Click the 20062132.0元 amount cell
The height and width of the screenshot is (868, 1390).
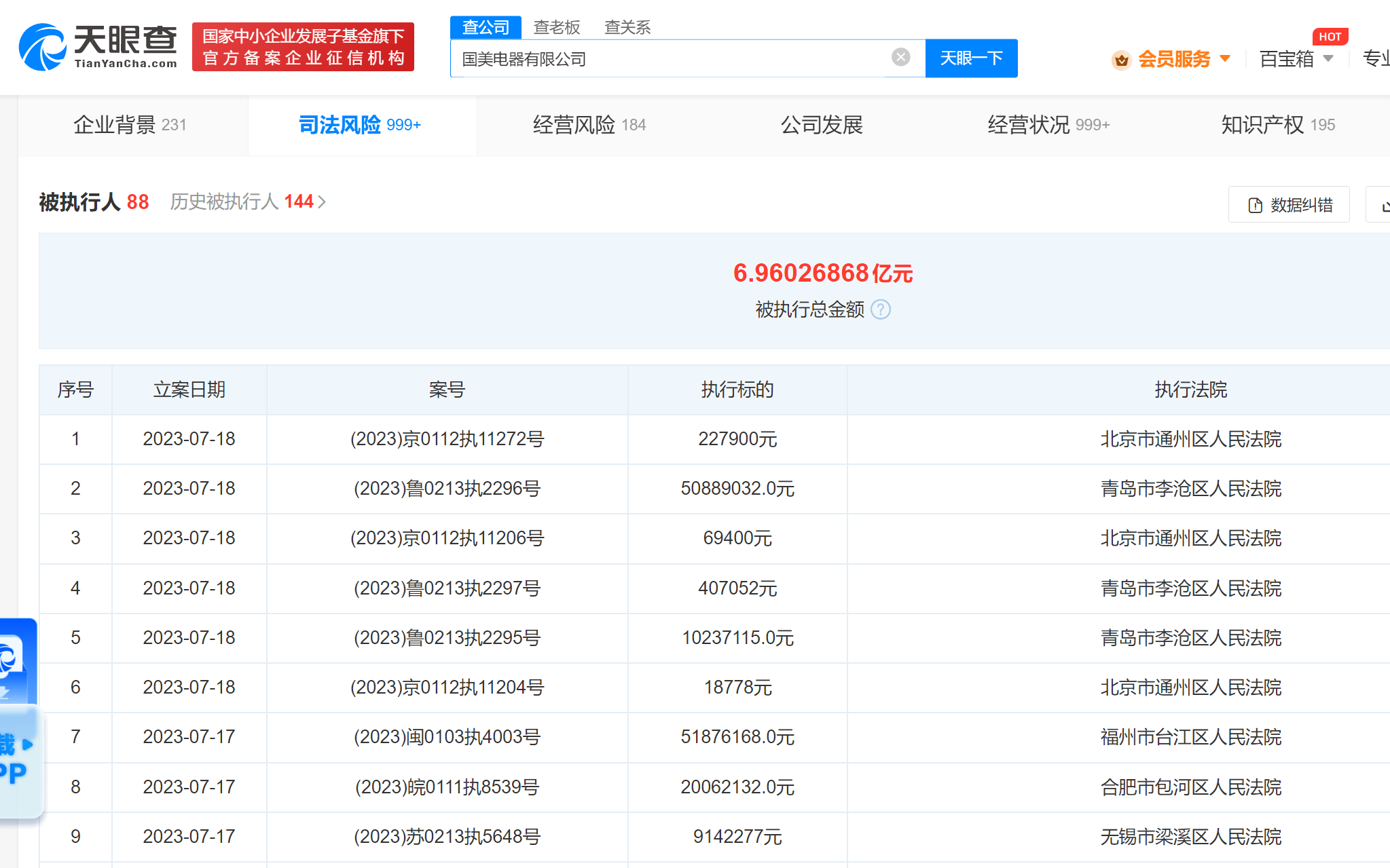tap(737, 787)
